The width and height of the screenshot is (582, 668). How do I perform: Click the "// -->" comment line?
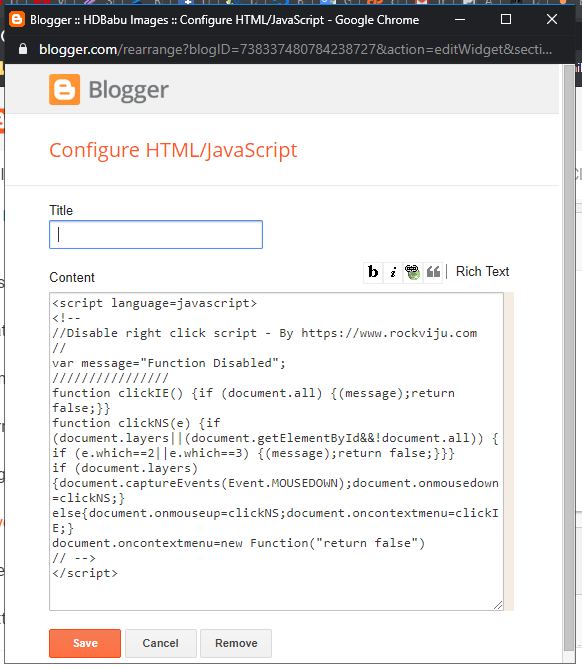point(74,558)
